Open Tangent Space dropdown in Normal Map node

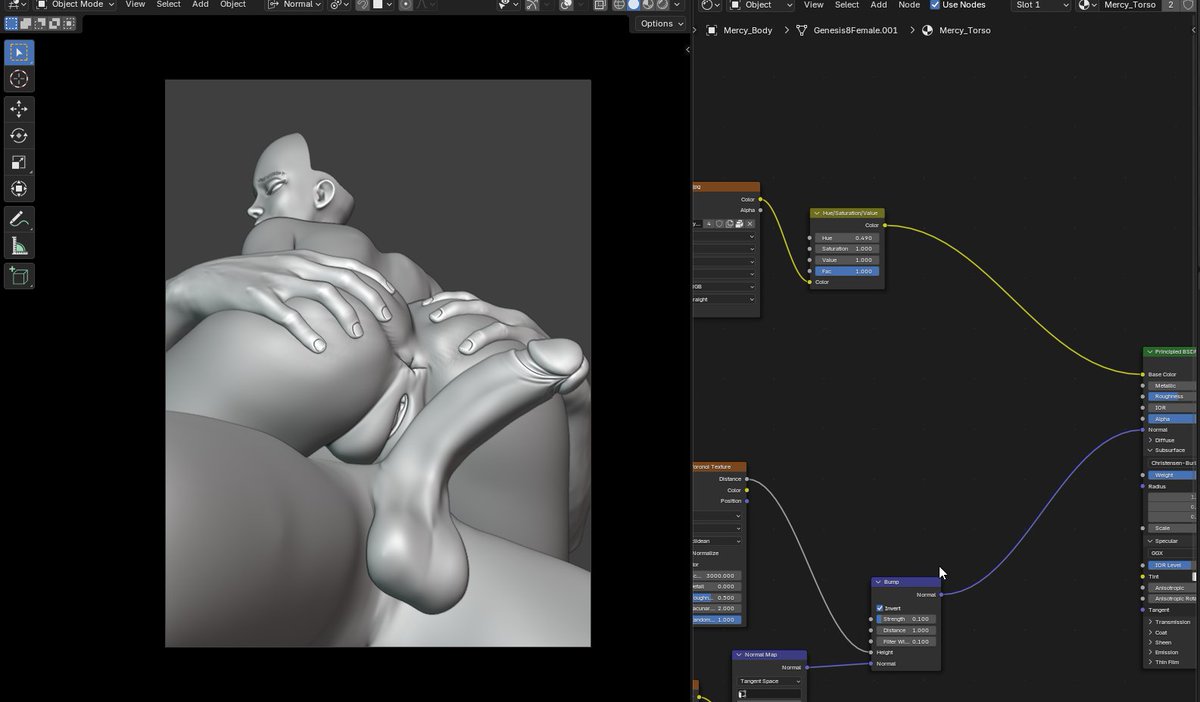(x=769, y=681)
